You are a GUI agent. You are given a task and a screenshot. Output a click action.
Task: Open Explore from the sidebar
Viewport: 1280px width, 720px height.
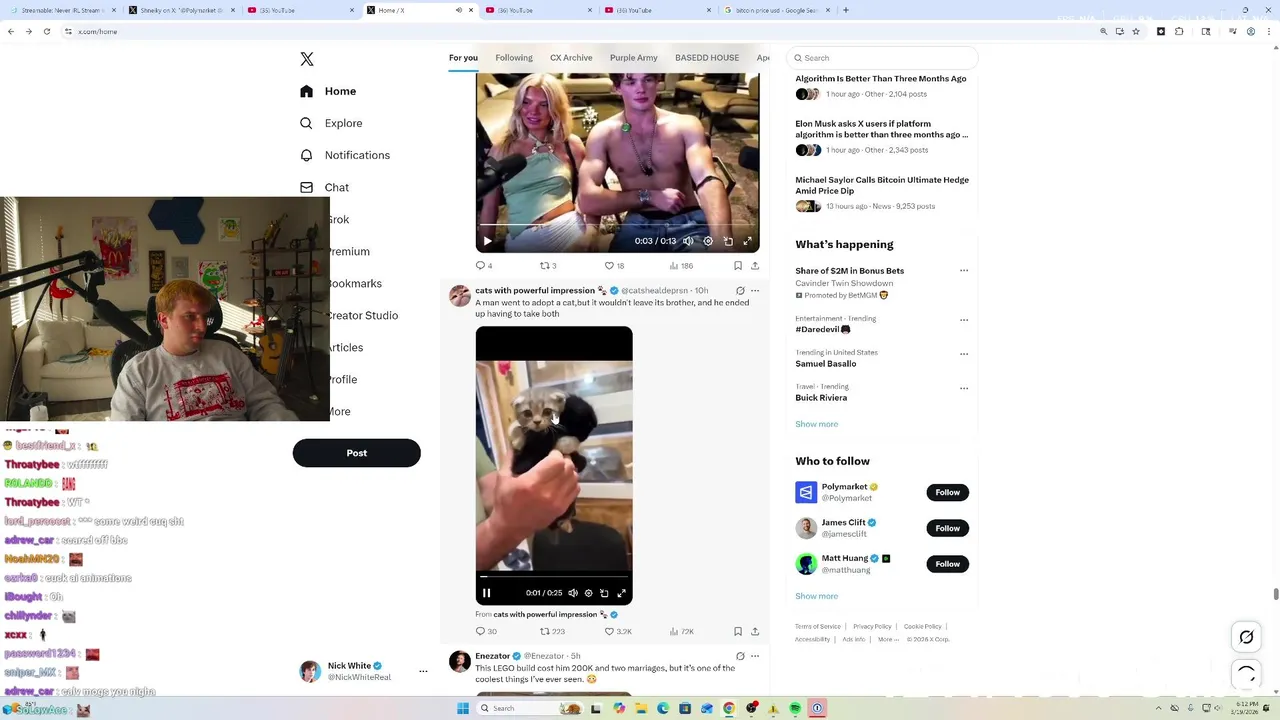click(x=331, y=123)
